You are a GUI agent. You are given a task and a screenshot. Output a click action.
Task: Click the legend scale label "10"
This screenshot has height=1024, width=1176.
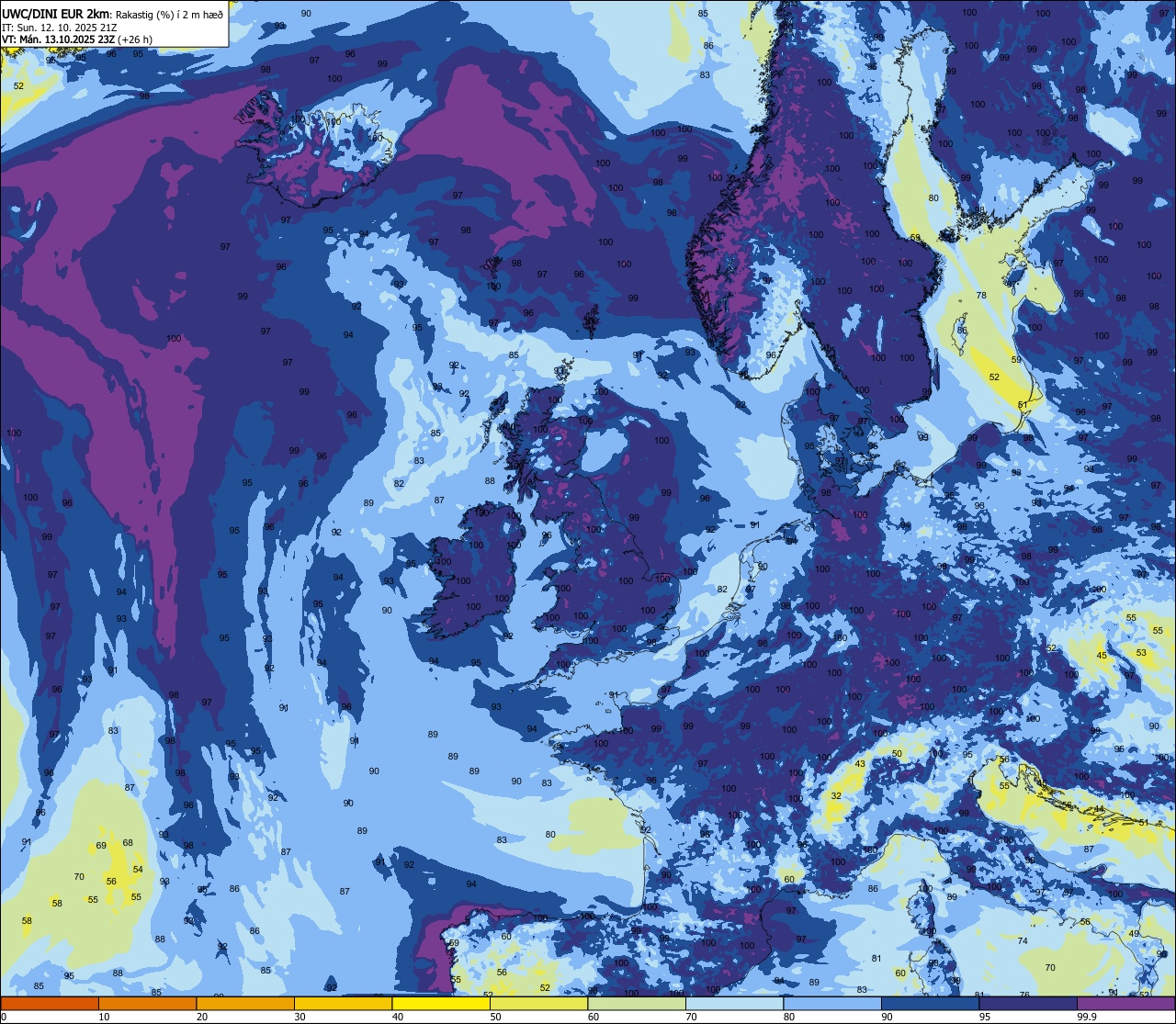coord(104,1017)
